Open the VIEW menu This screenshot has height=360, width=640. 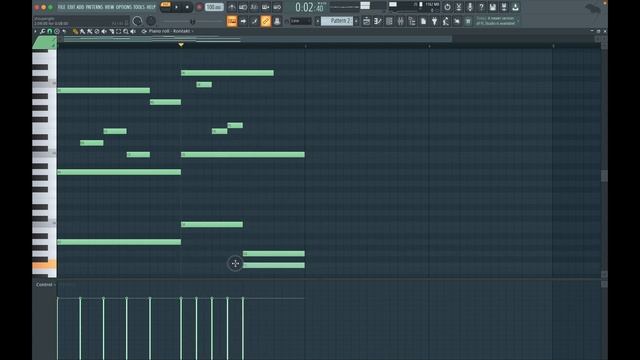coord(109,7)
